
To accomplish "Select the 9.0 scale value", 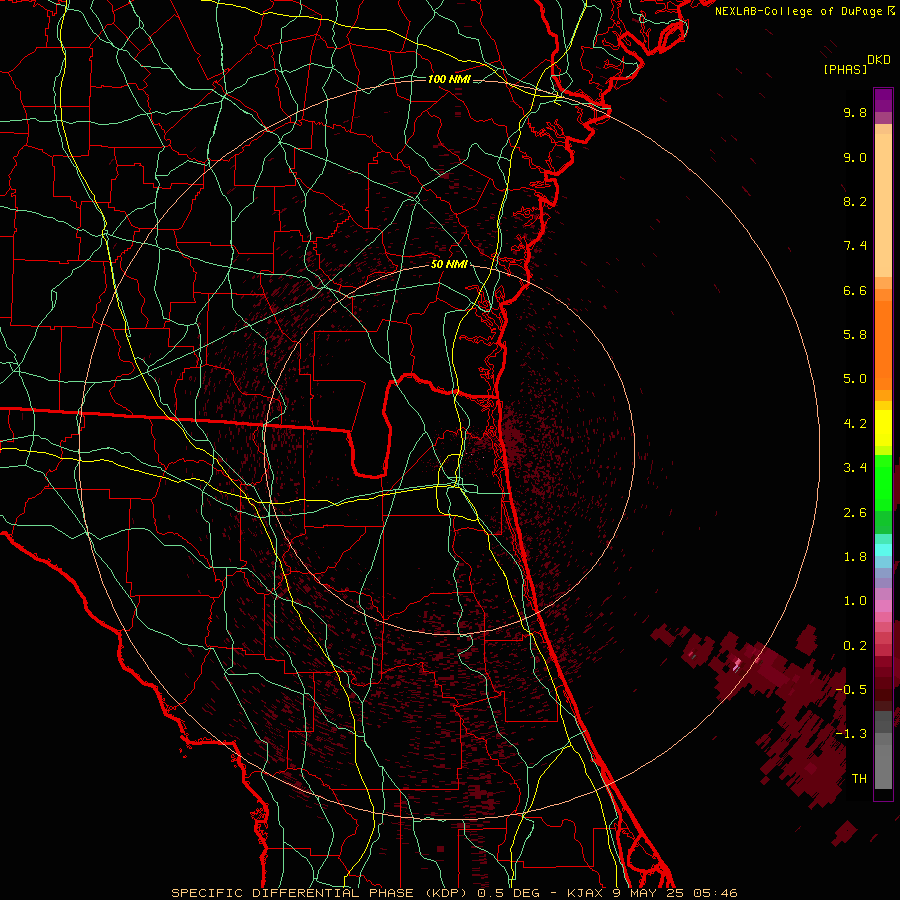I will tap(855, 157).
